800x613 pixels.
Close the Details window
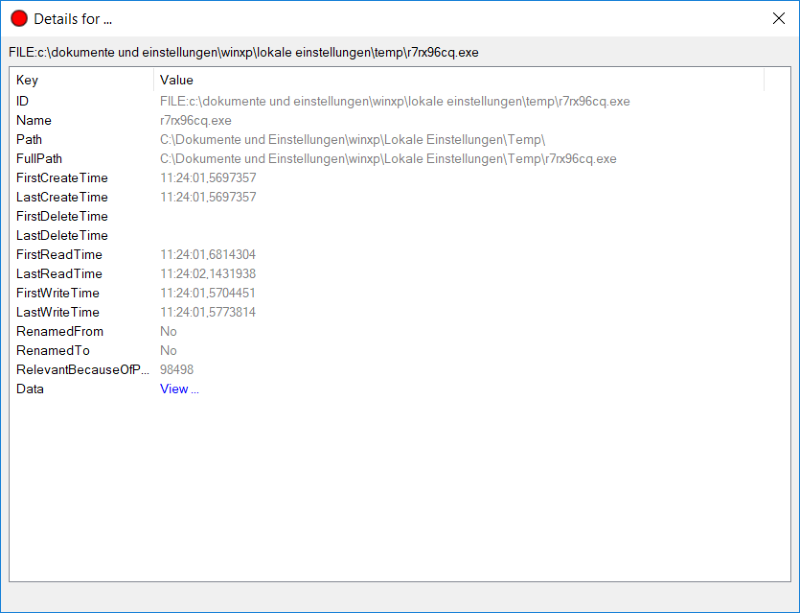(779, 18)
